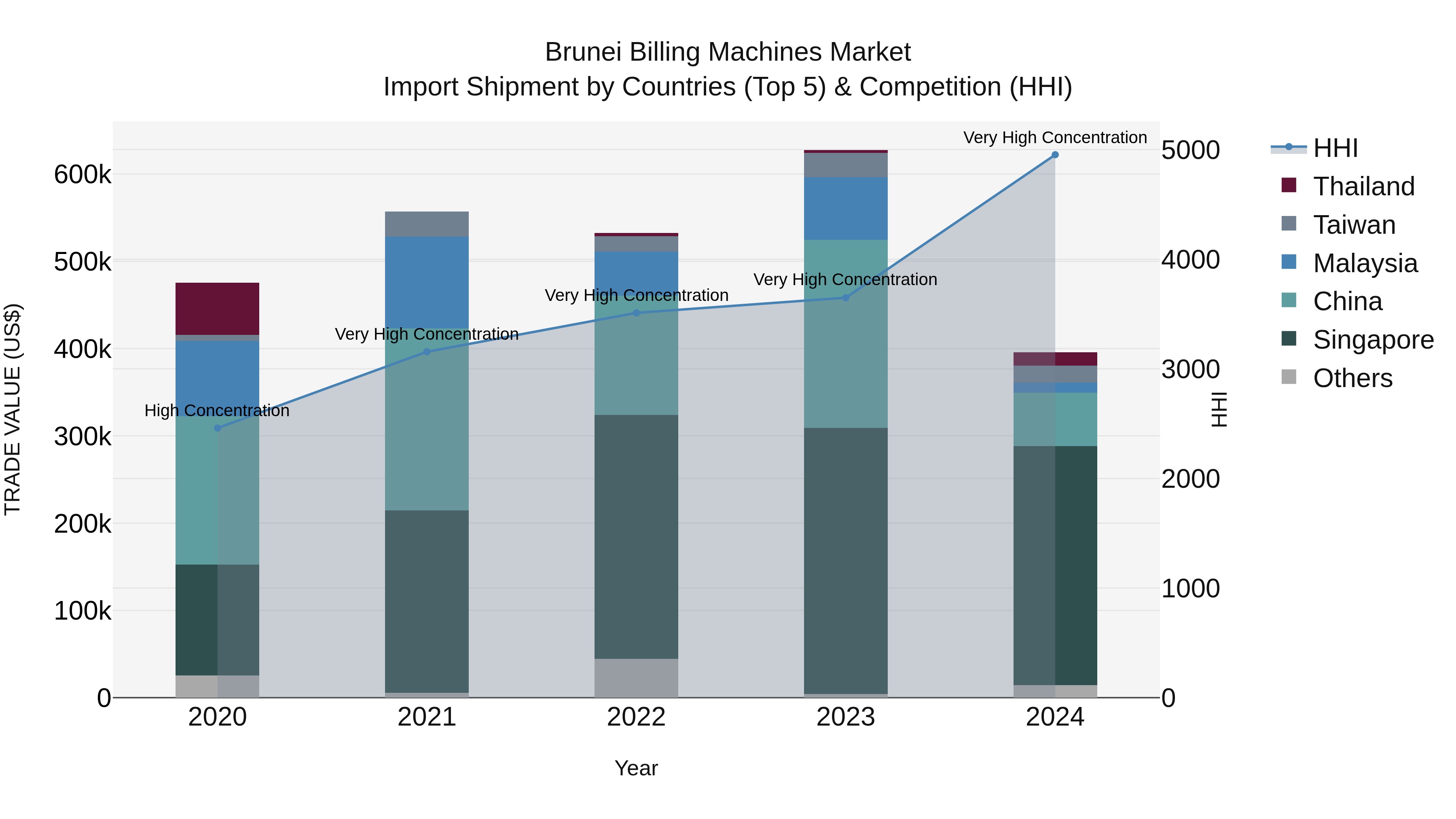Click 'Very High Concentration' label above 2023
Image resolution: width=1456 pixels, height=819 pixels.
point(846,280)
